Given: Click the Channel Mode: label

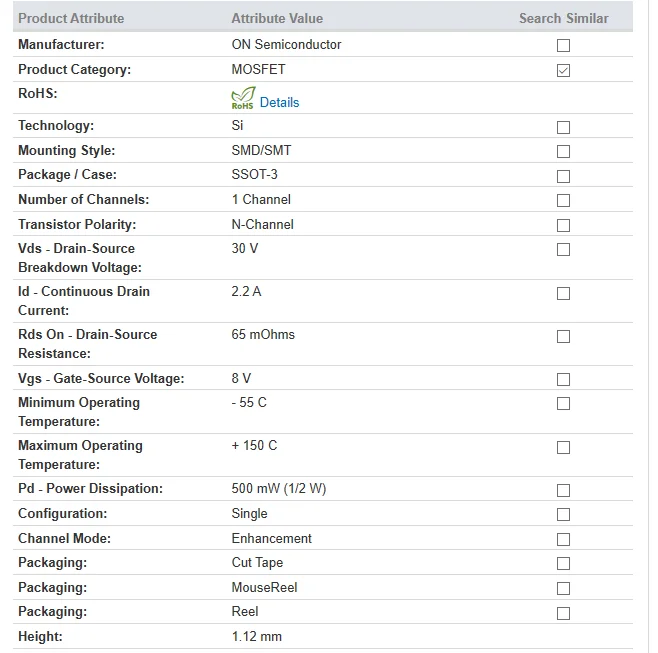Looking at the screenshot, I should [x=65, y=538].
